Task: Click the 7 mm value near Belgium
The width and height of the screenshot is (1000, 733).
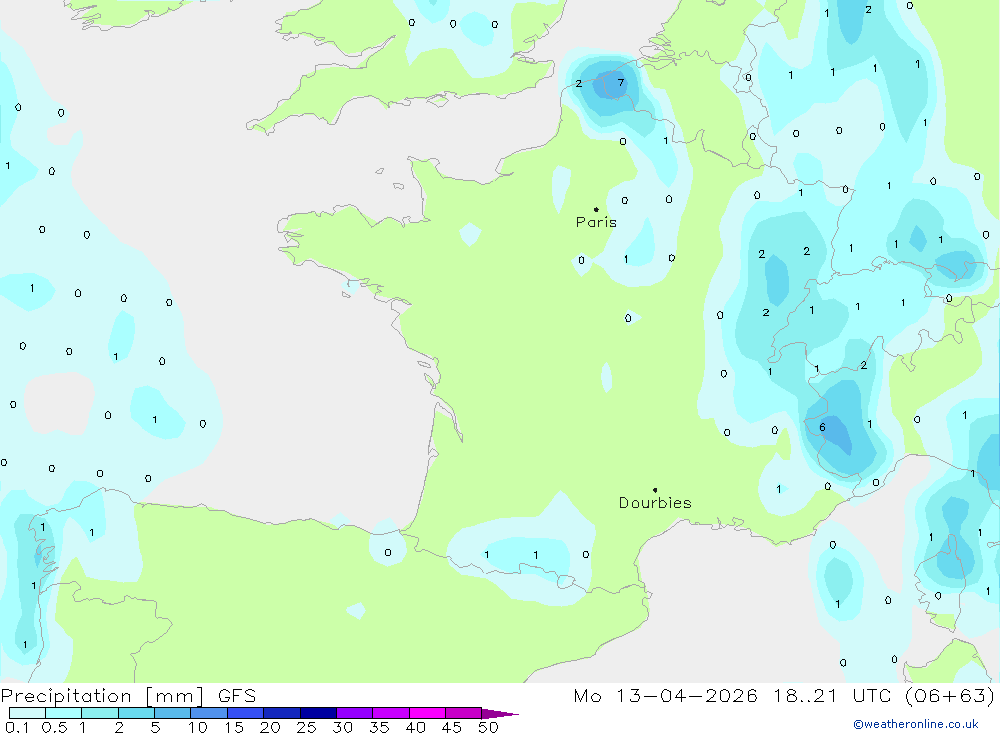Action: point(621,83)
